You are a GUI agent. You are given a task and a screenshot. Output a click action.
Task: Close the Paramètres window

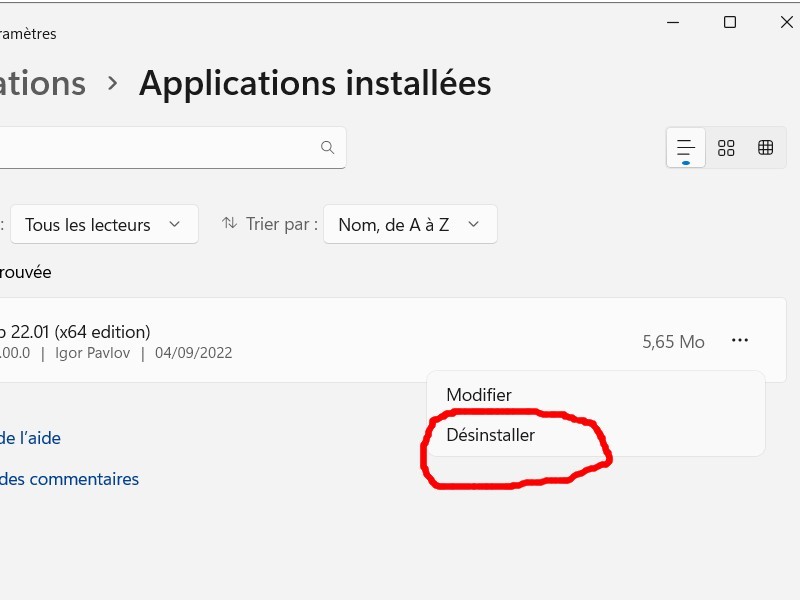[x=785, y=22]
